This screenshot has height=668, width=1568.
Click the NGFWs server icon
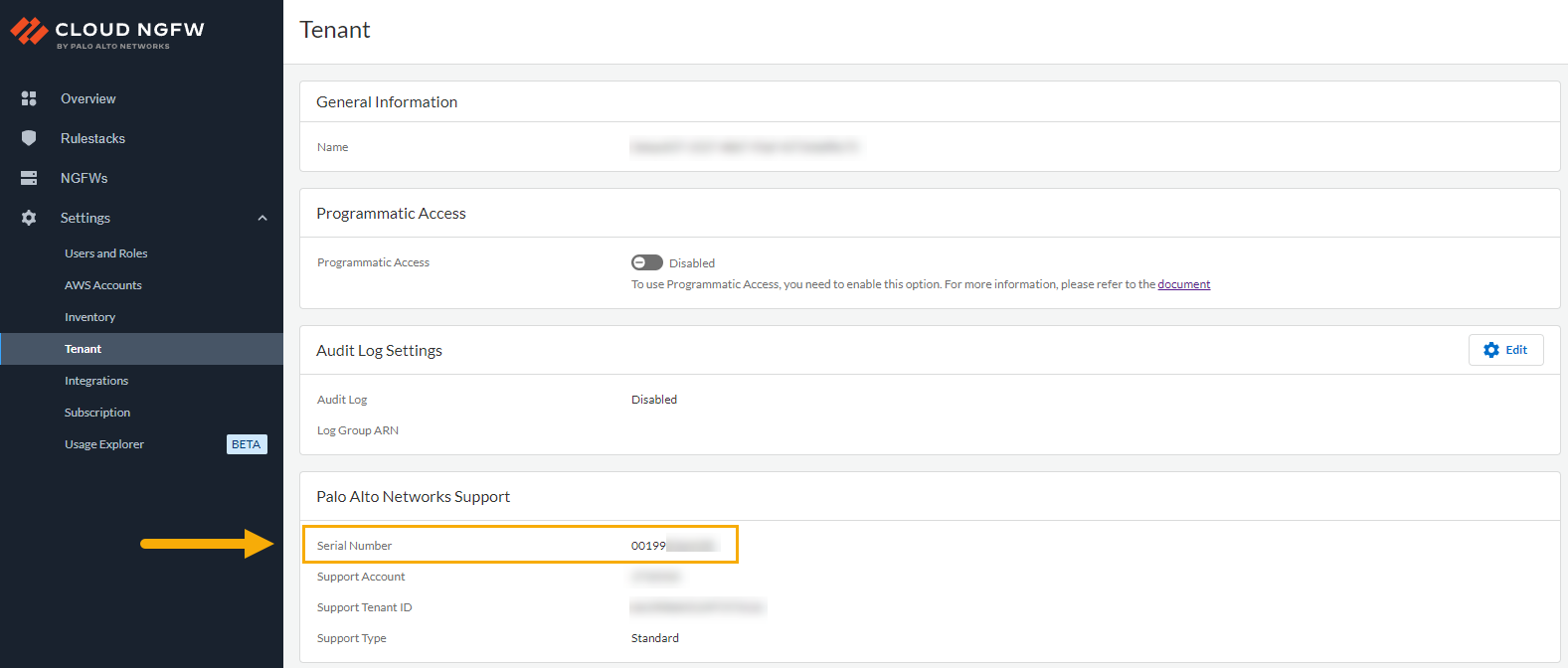click(x=29, y=178)
